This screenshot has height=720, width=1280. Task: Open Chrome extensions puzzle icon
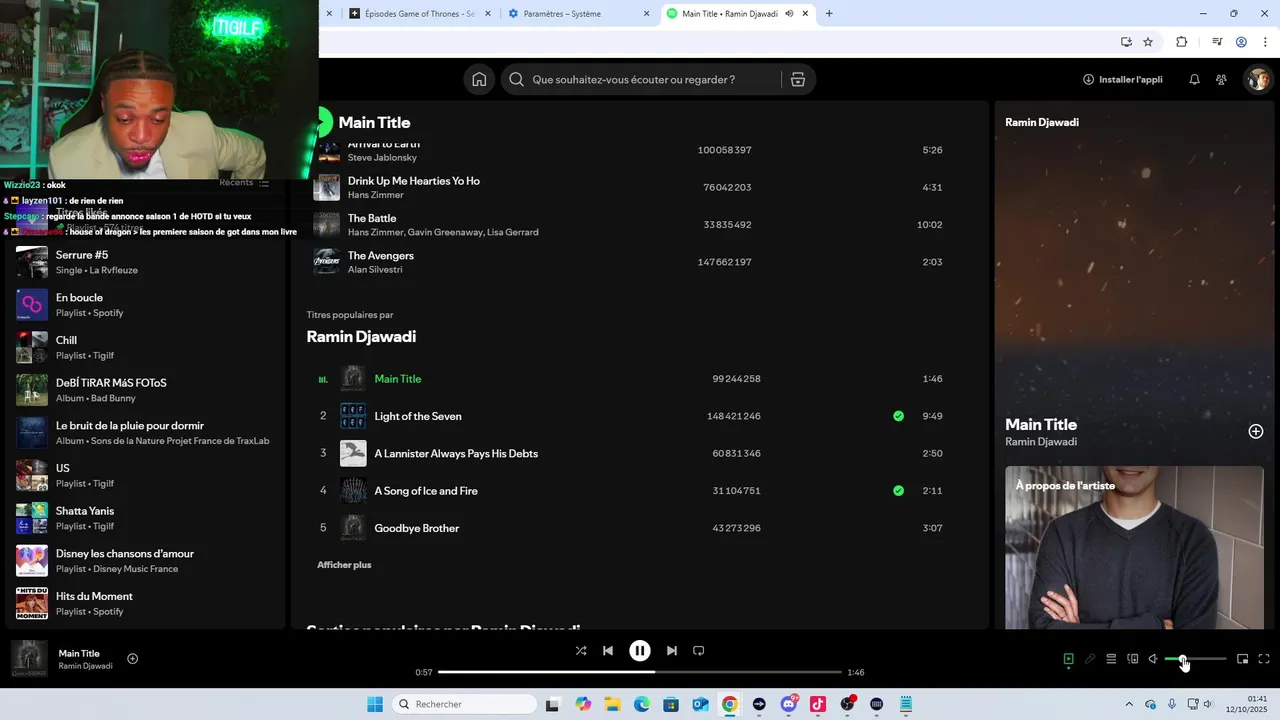pos(1182,42)
